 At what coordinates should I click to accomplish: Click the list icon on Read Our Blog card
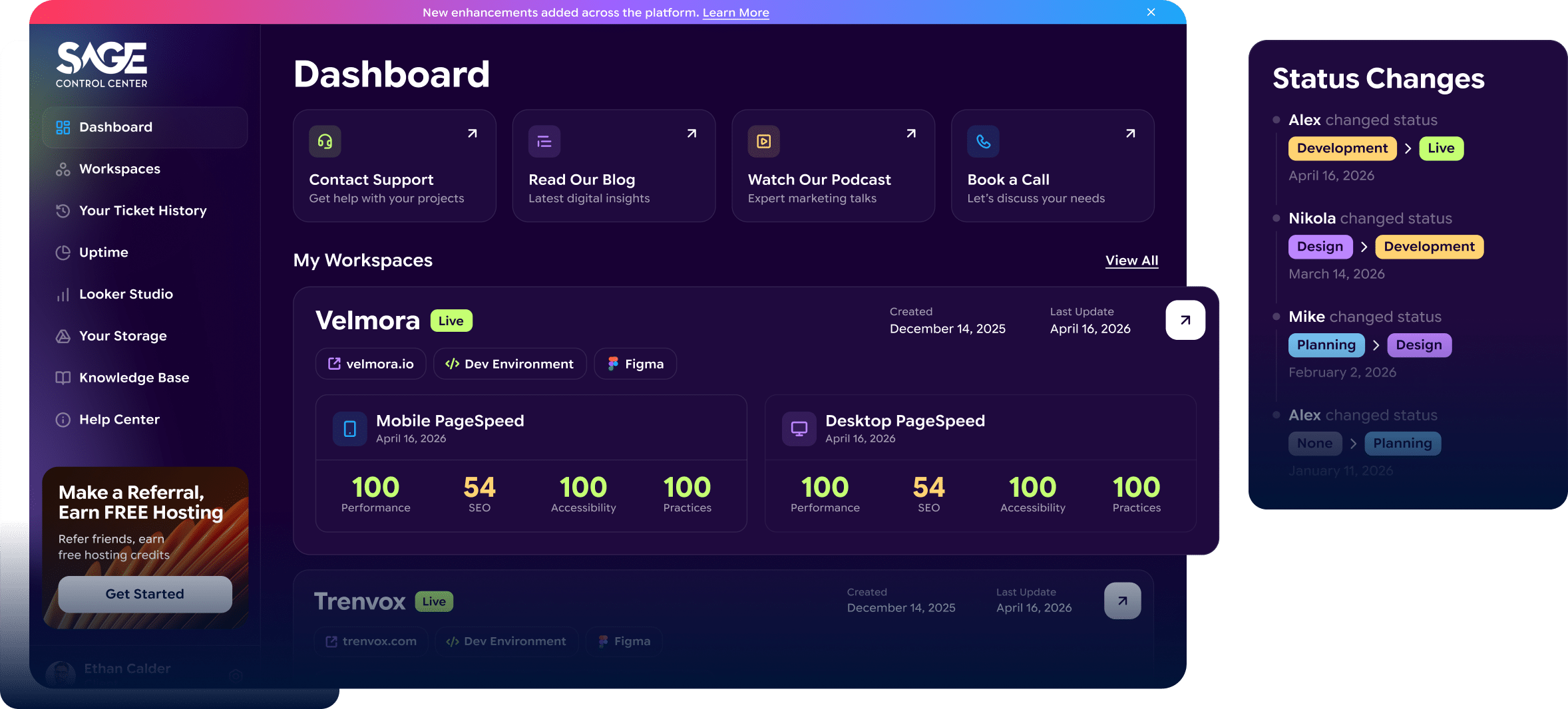tap(544, 141)
